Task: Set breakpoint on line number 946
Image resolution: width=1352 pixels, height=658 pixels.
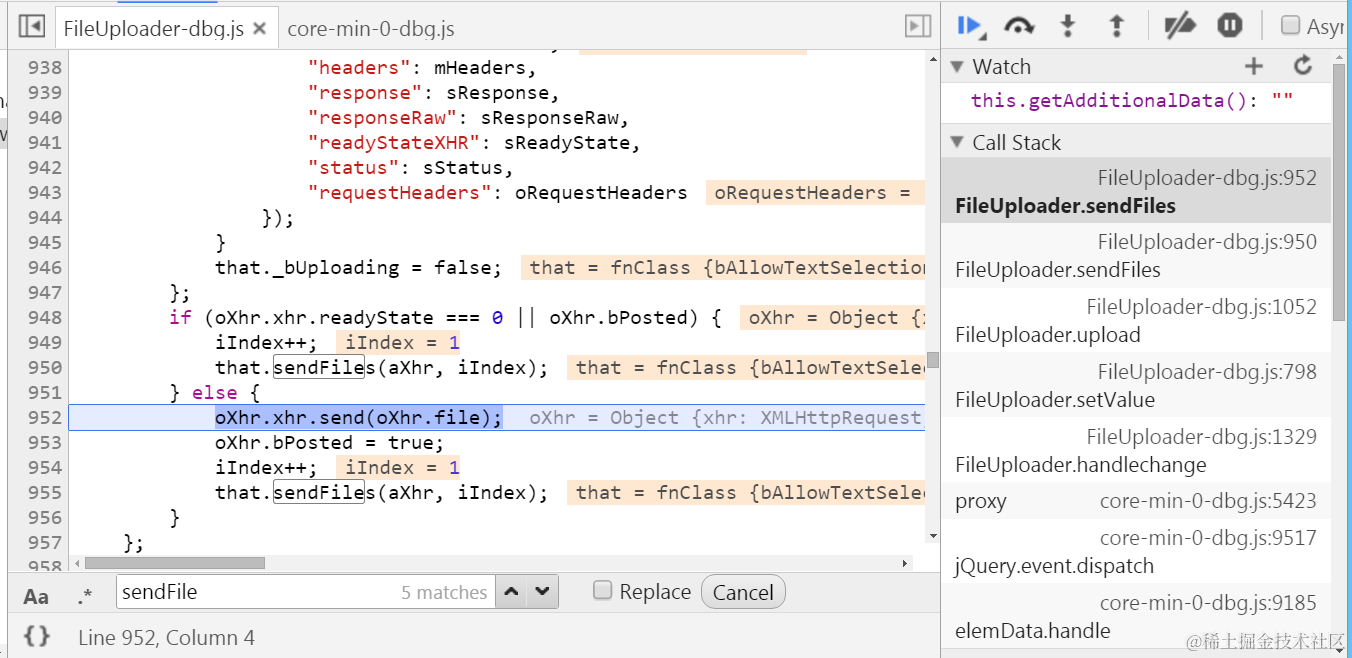Action: [x=45, y=267]
